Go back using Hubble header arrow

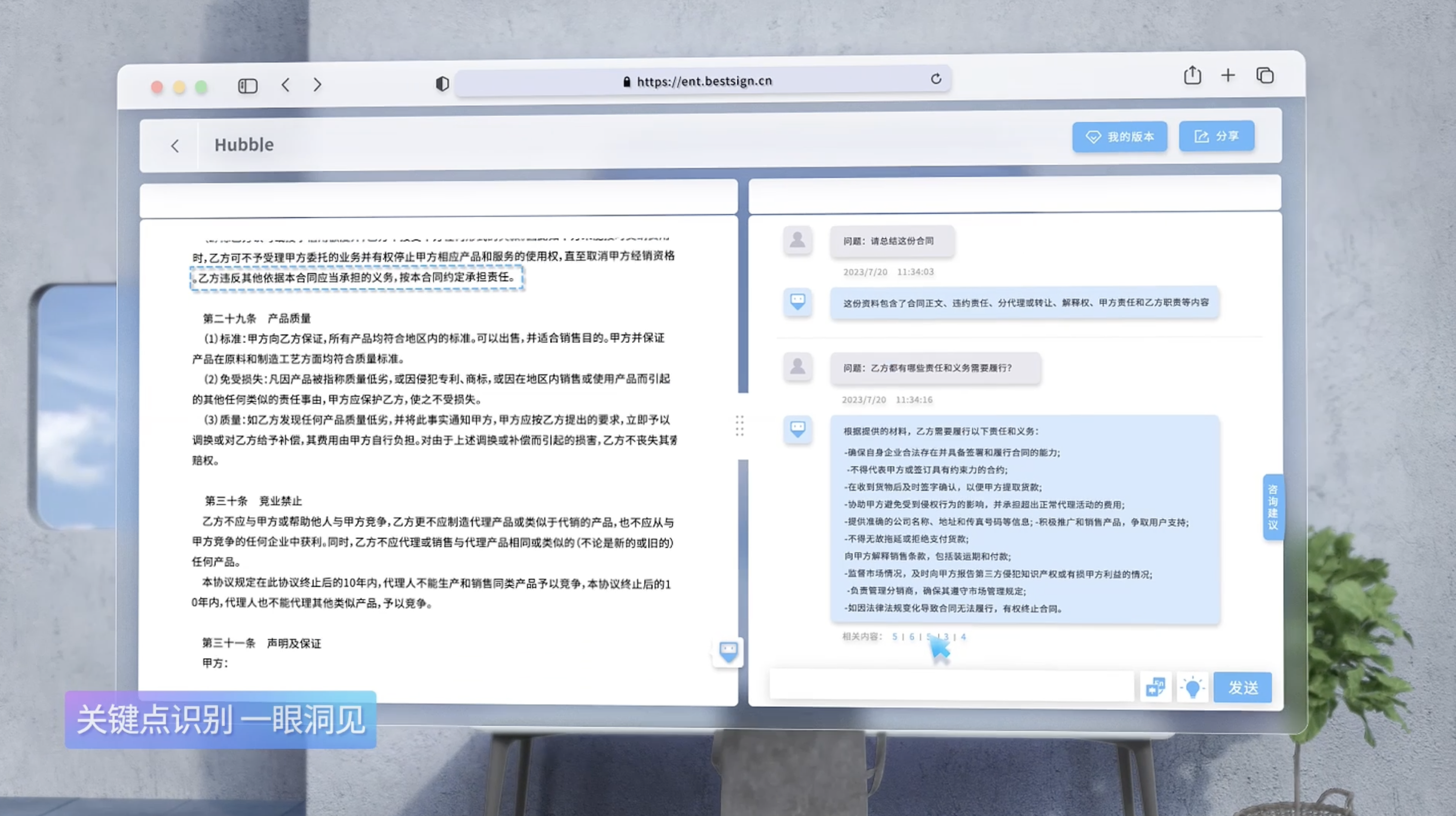pos(175,146)
